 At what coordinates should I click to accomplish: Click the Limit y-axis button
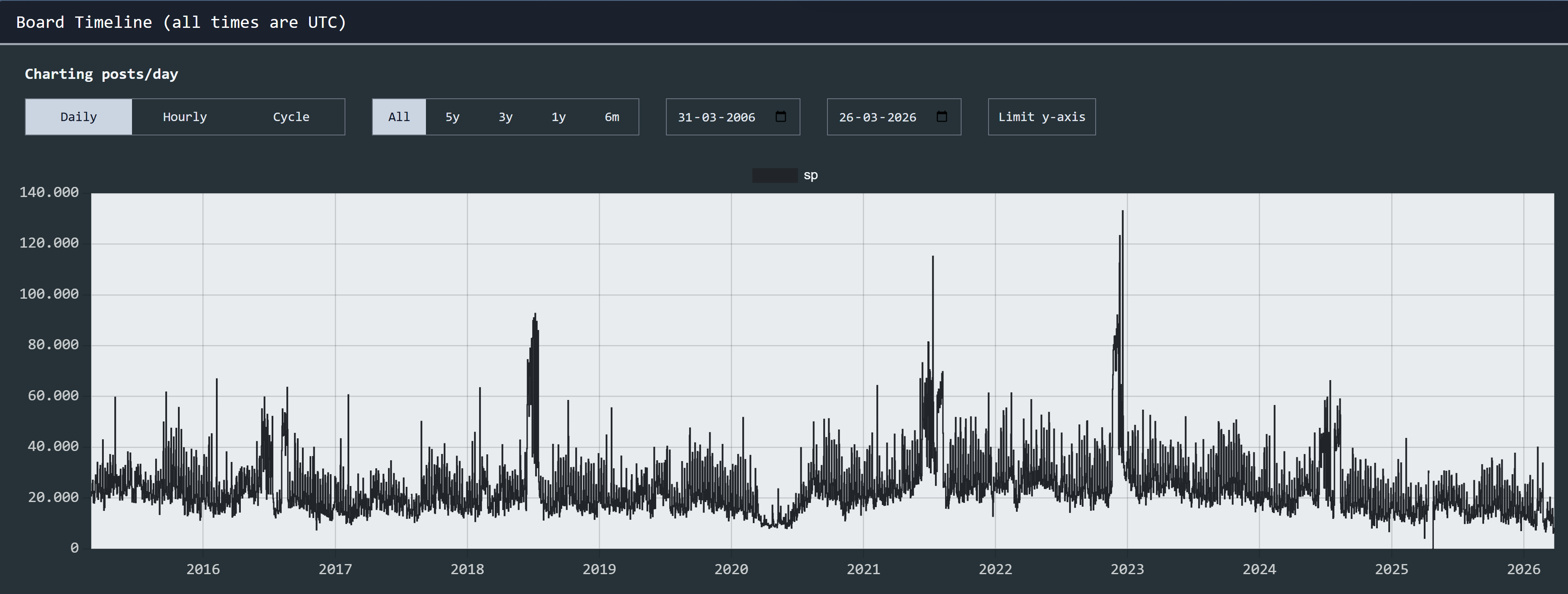click(x=1042, y=117)
